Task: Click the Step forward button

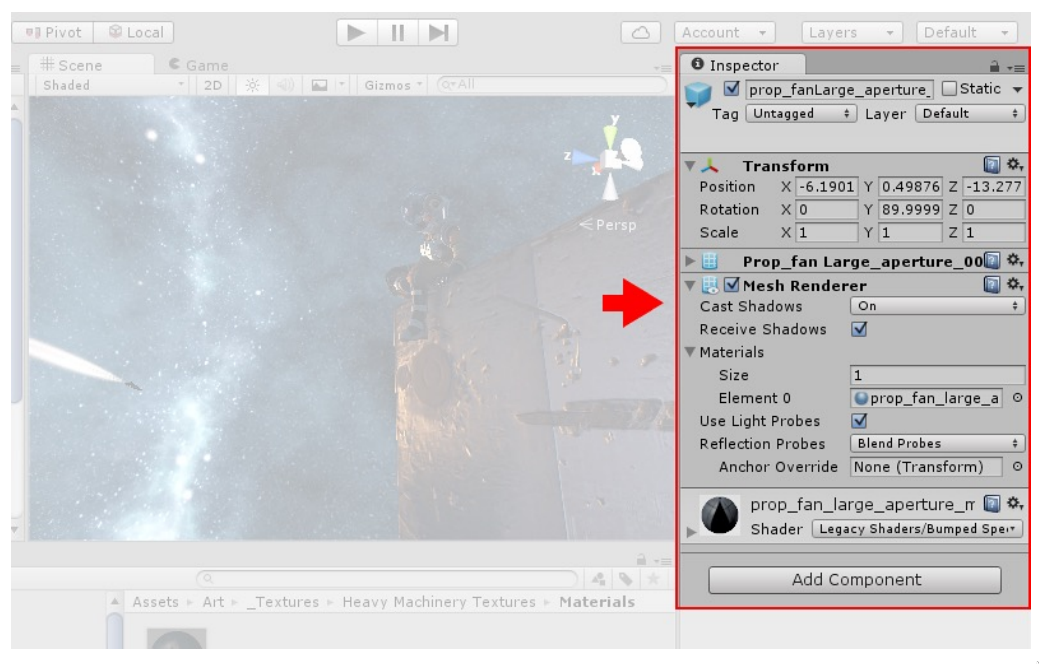Action: click(438, 32)
